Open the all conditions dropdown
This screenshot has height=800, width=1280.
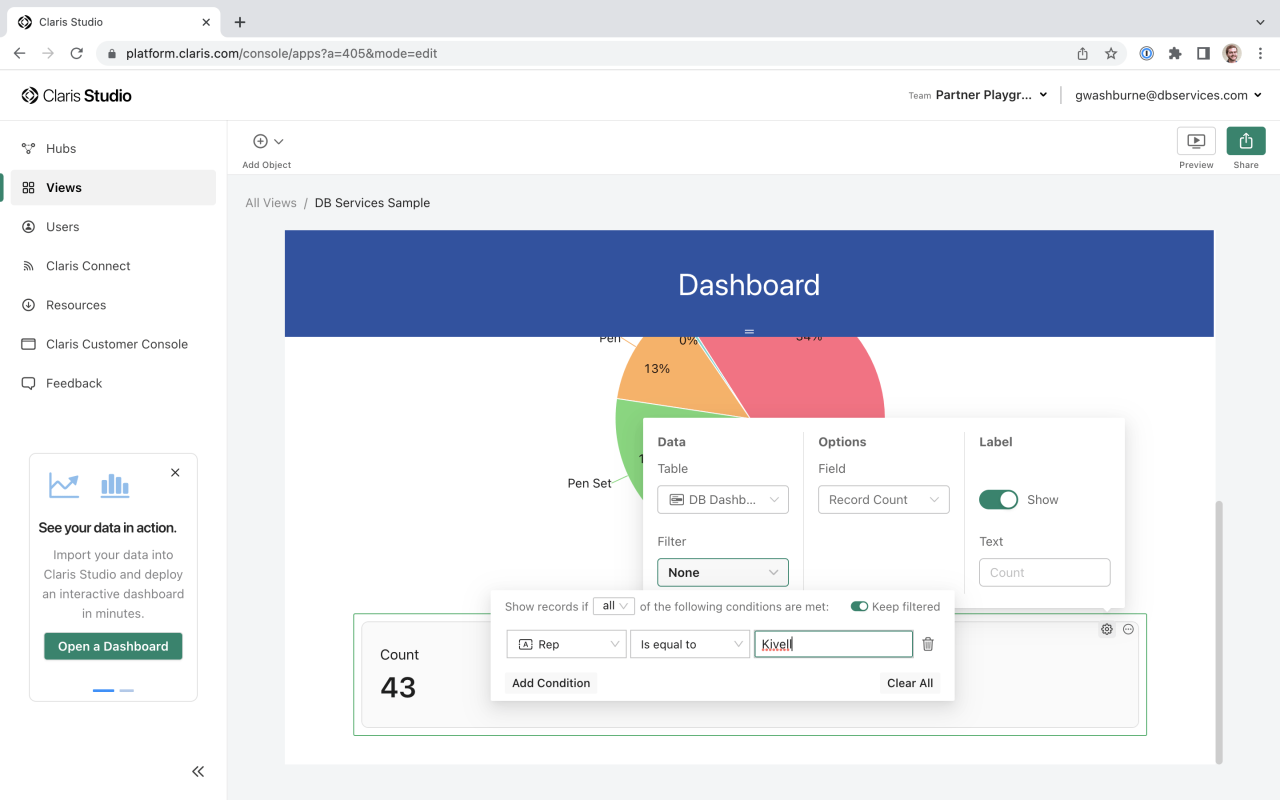click(614, 606)
